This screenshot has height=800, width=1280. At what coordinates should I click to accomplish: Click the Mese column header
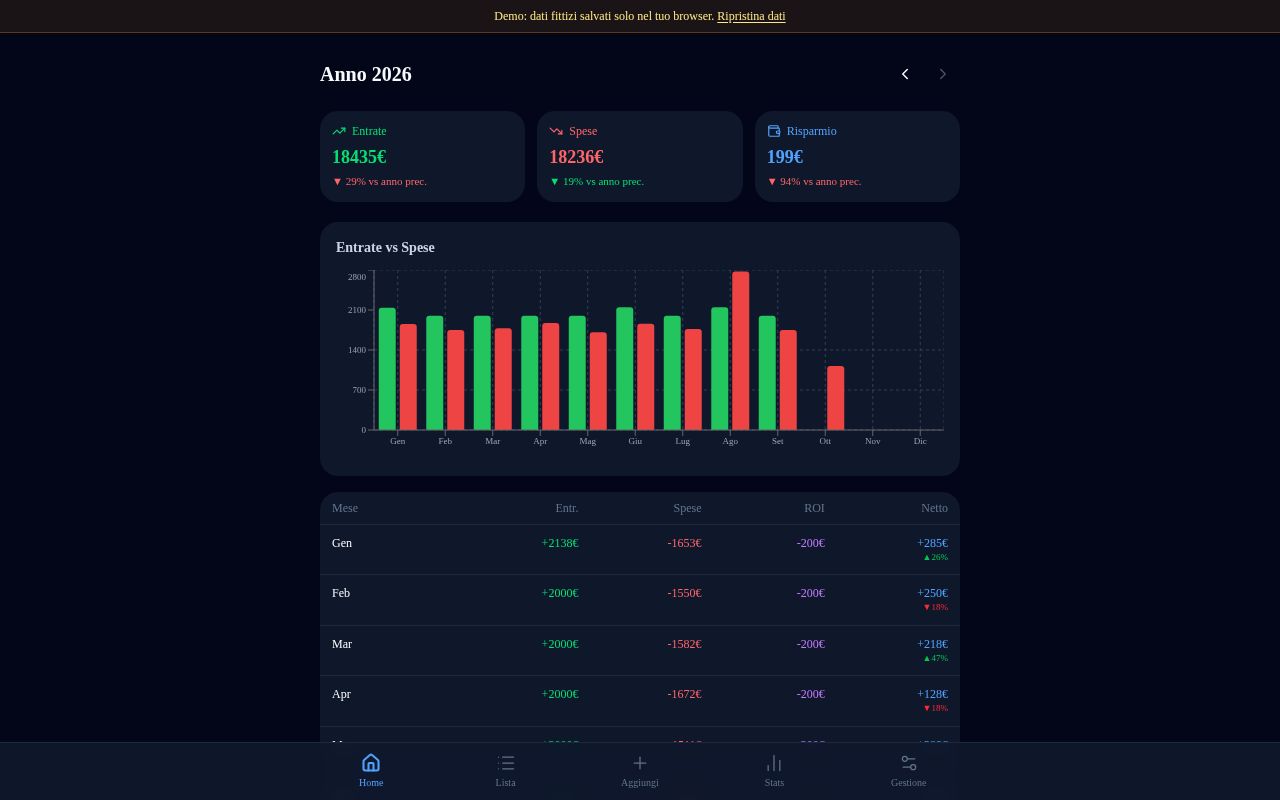[345, 508]
